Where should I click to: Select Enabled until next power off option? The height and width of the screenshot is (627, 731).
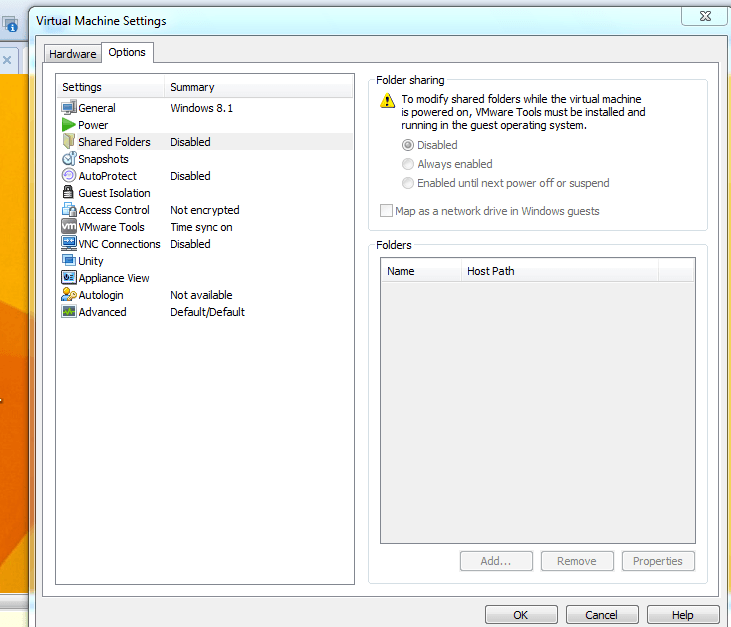pos(408,183)
